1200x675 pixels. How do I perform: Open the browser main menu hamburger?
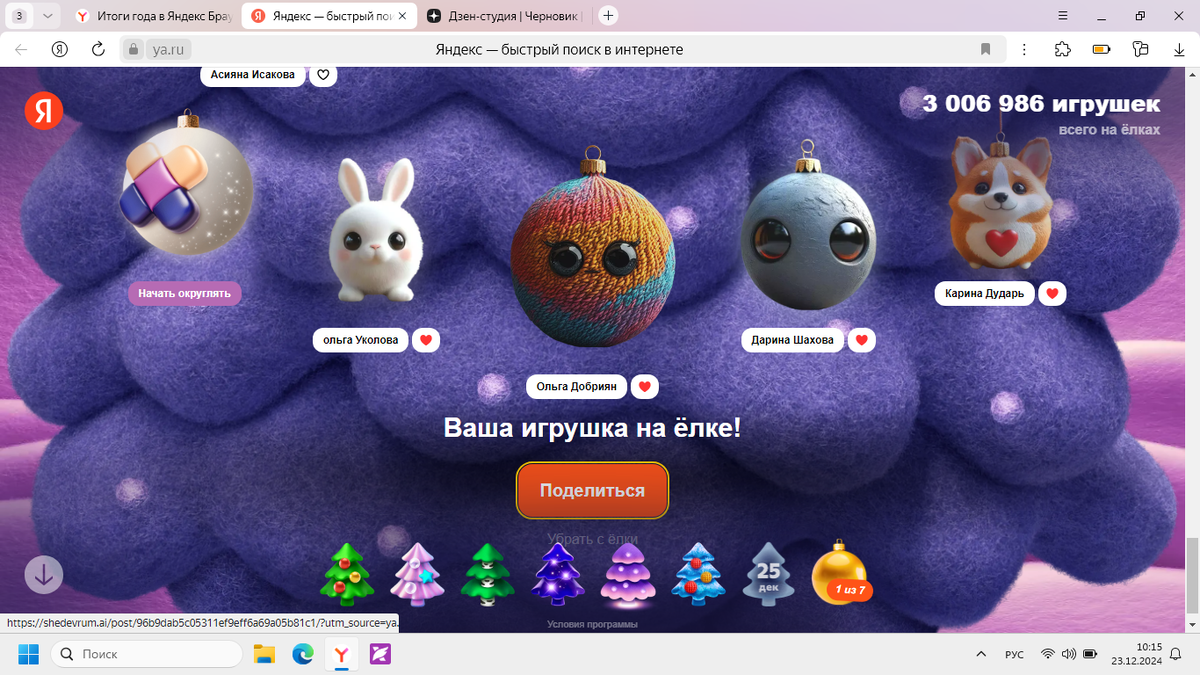1063,16
